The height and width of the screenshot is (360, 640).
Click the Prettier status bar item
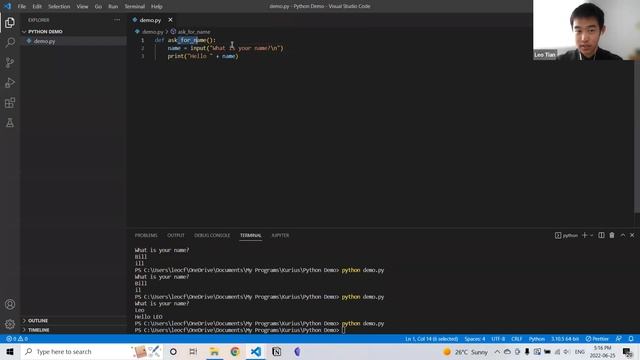[x=597, y=339]
